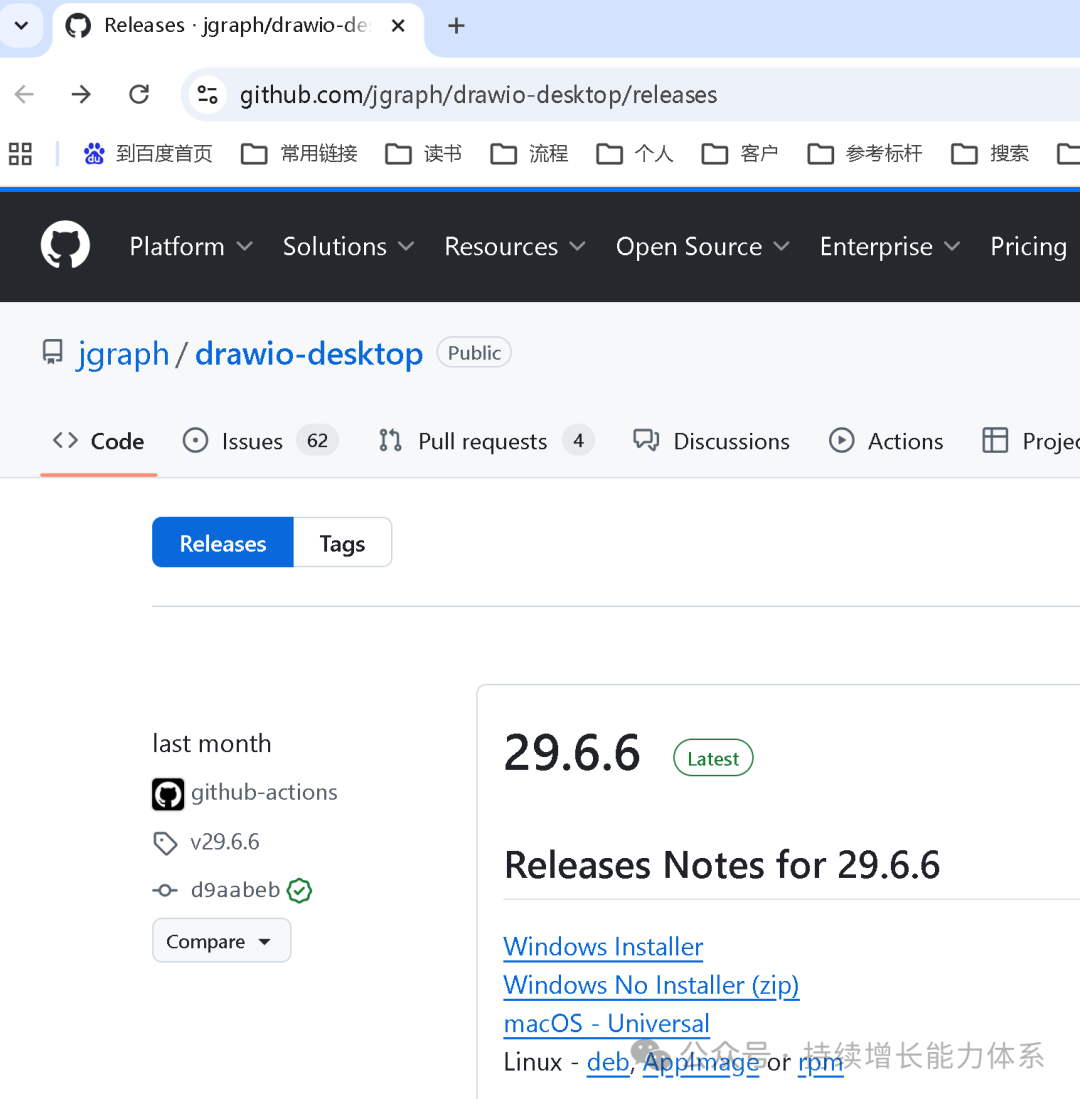This screenshot has height=1099, width=1080.
Task: Reload the page with the refresh icon
Action: [x=139, y=95]
